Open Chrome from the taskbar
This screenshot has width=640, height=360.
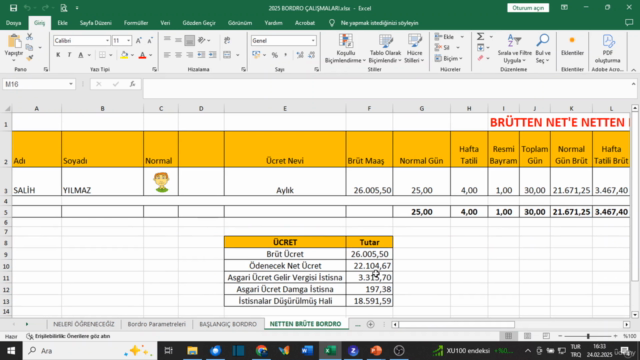(261, 351)
